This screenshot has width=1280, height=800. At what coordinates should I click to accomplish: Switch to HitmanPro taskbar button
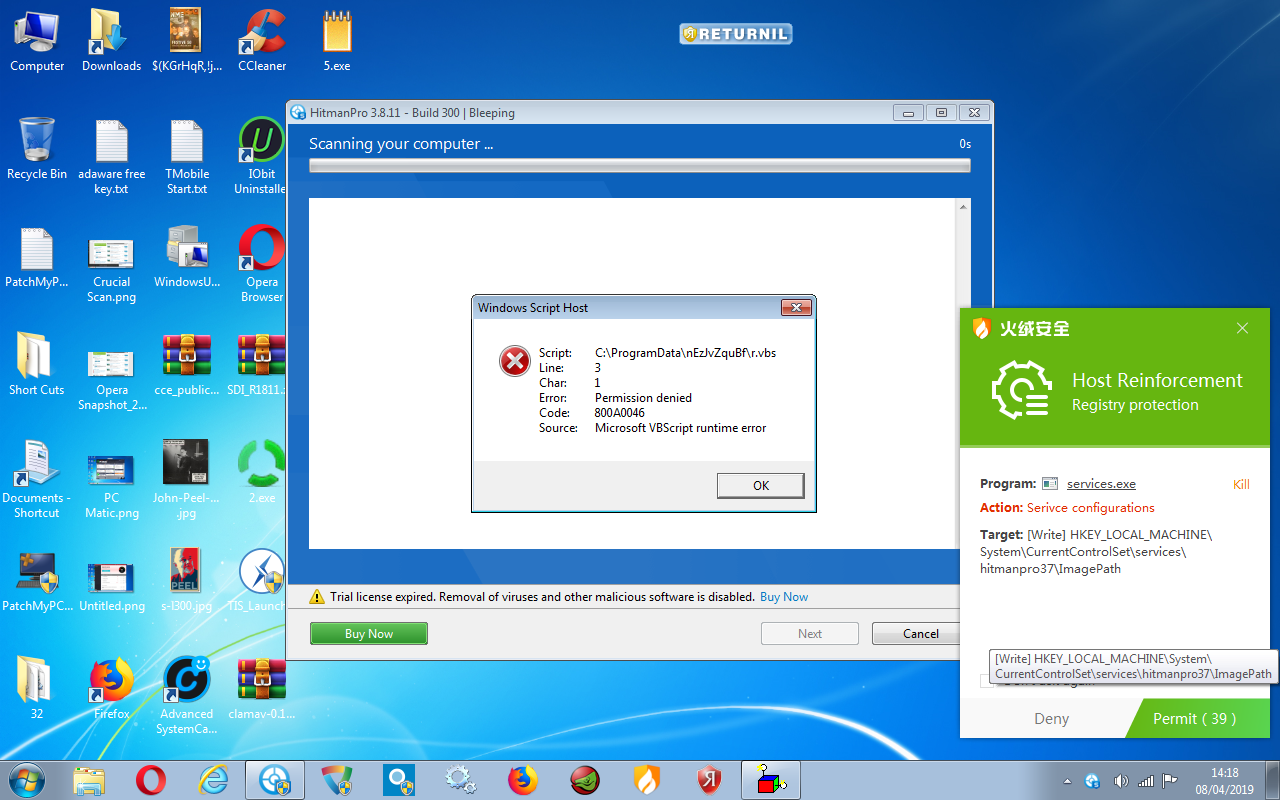click(x=275, y=780)
